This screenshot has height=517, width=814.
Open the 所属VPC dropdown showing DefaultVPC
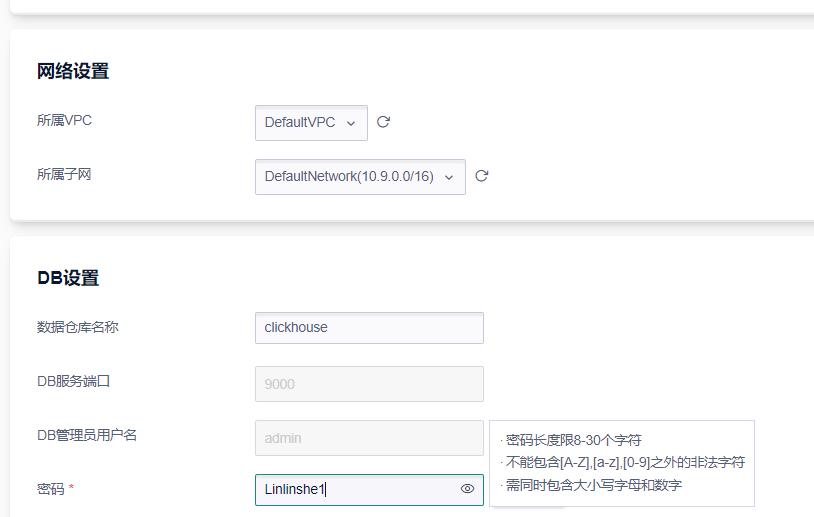click(300, 123)
